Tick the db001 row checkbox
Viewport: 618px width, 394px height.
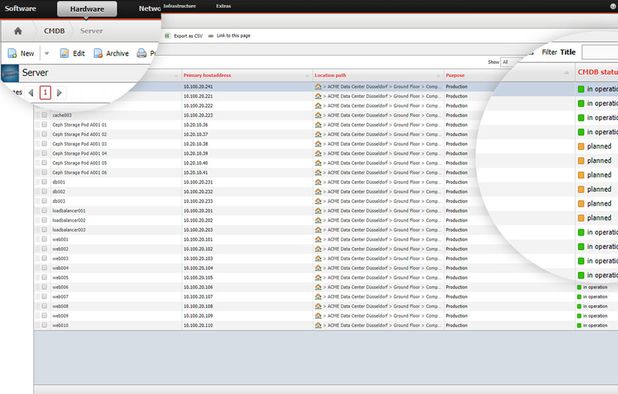point(44,182)
